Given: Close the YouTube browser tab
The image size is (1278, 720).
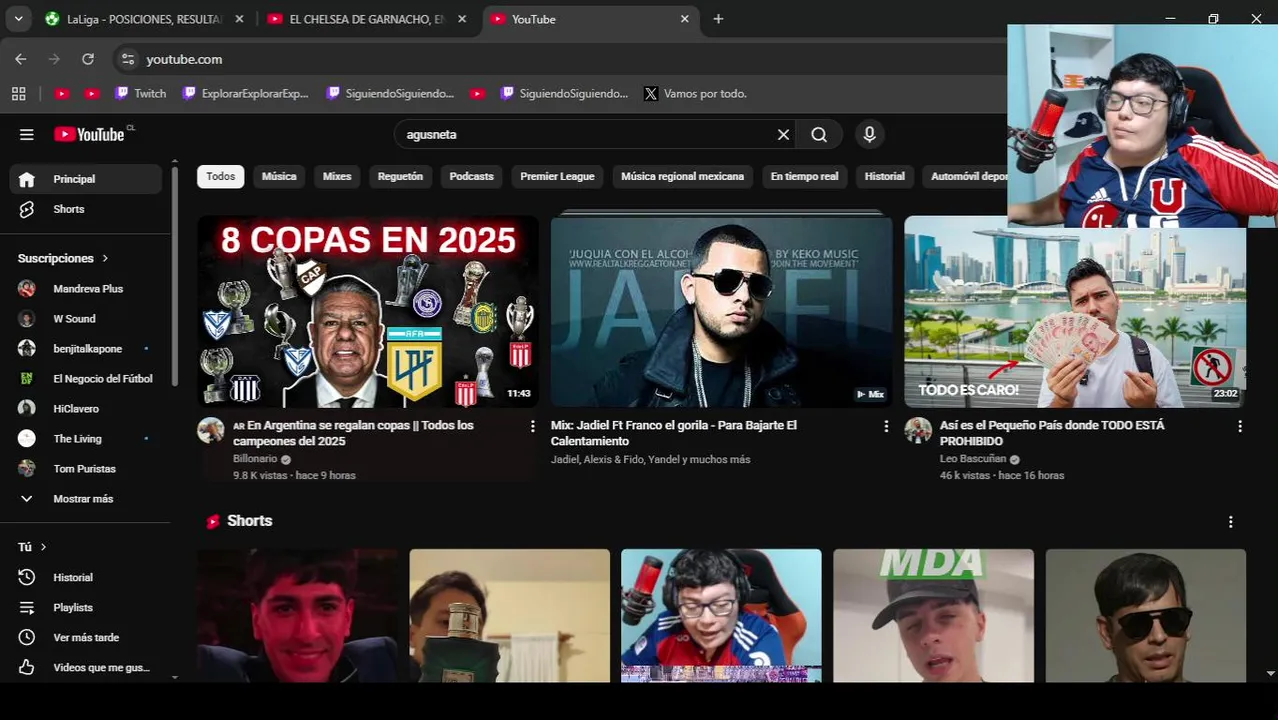Looking at the screenshot, I should [x=685, y=19].
